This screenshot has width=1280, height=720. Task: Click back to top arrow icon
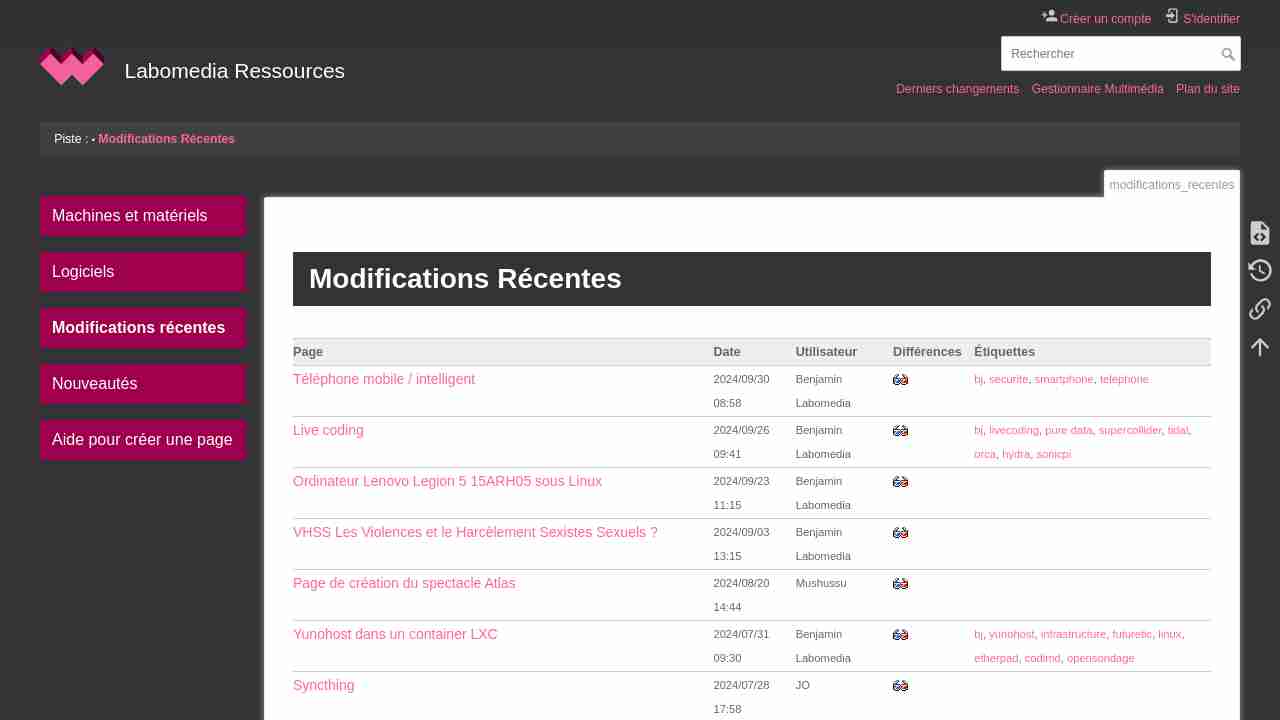[1259, 347]
